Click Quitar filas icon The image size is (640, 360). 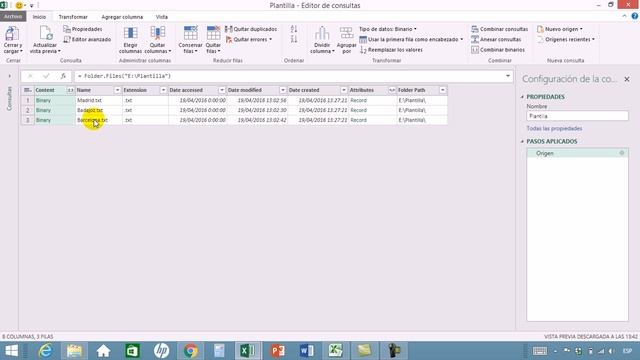[x=213, y=33]
